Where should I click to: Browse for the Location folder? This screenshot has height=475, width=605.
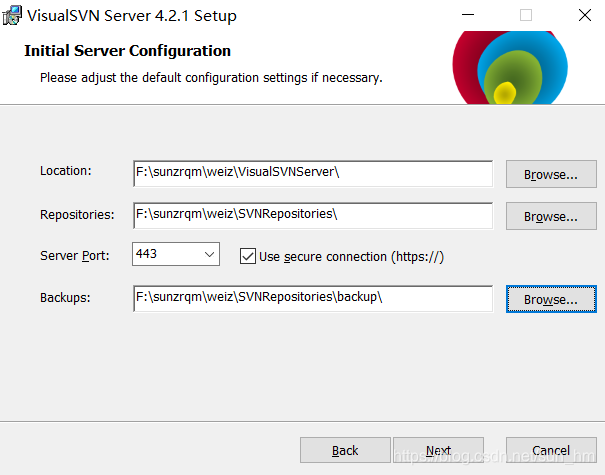coord(551,174)
